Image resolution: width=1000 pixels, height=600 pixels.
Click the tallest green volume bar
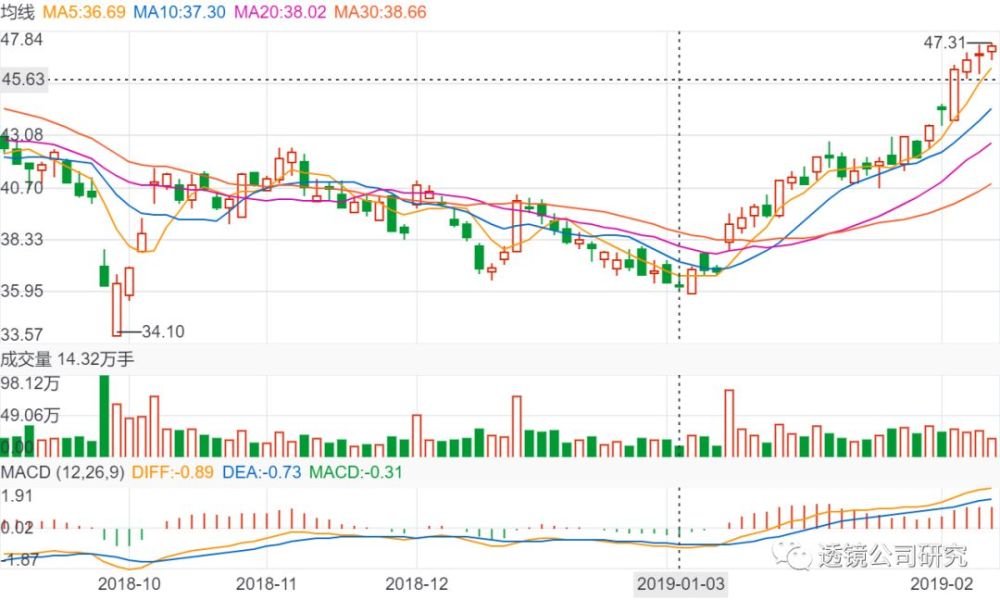pos(104,416)
